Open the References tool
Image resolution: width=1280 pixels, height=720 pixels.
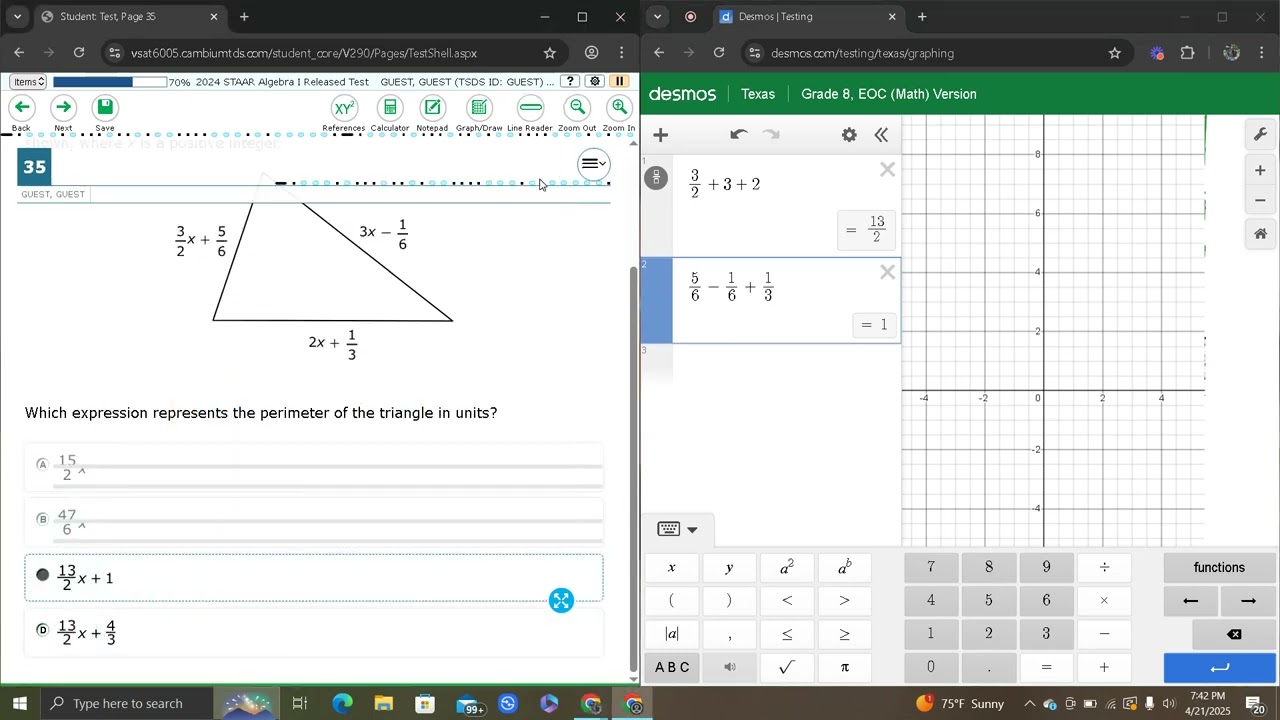click(x=344, y=108)
